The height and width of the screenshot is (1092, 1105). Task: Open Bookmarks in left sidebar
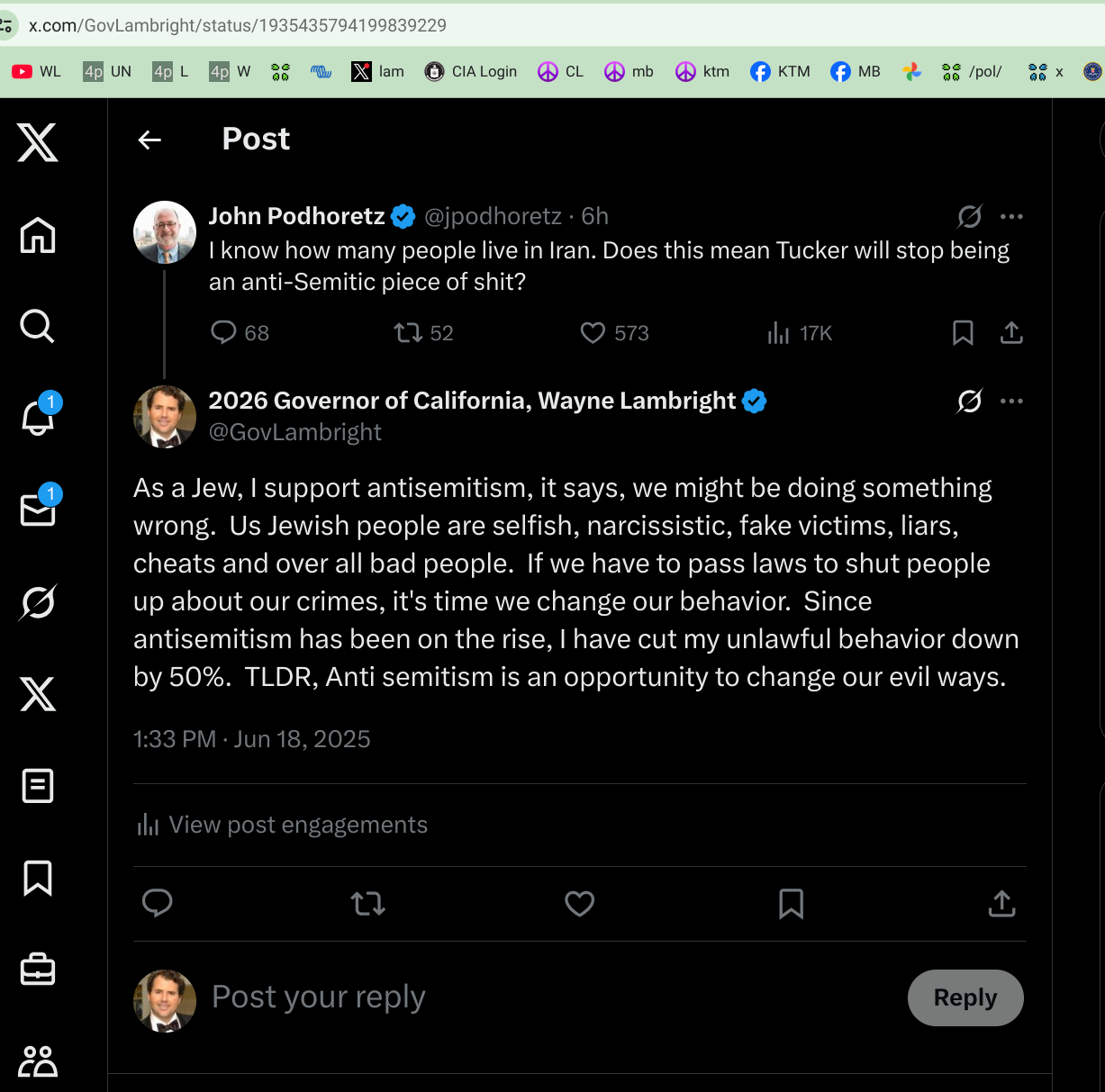point(38,878)
